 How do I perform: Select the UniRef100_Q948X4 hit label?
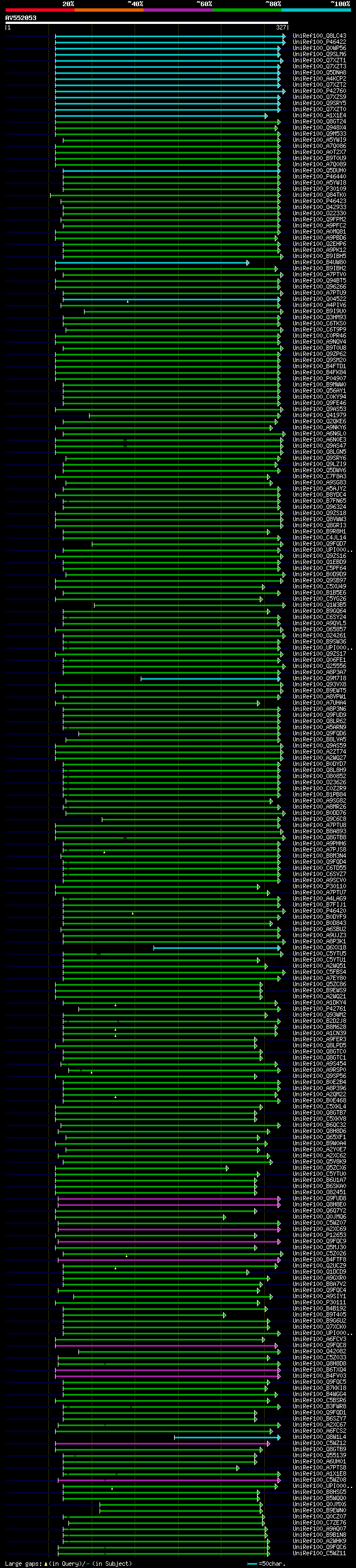coord(319,128)
